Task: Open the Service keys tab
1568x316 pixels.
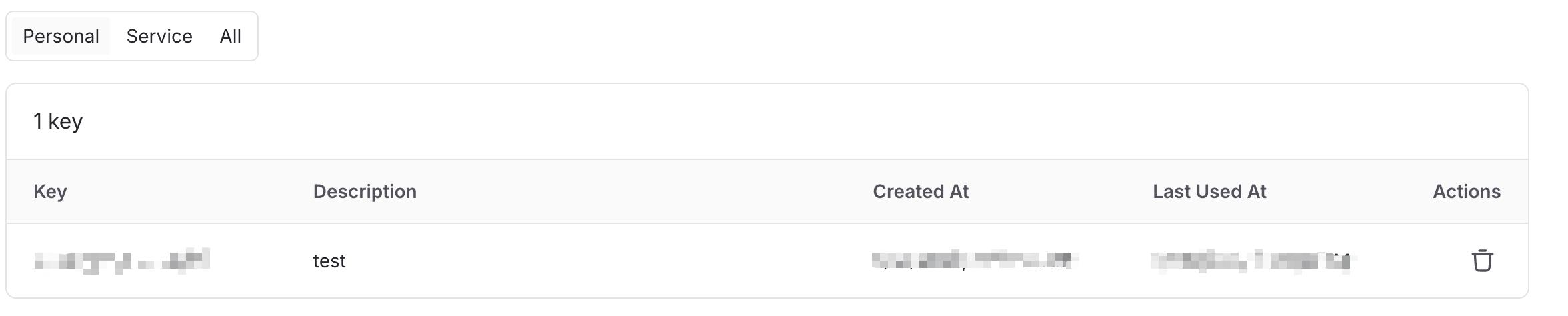Action: [x=159, y=36]
